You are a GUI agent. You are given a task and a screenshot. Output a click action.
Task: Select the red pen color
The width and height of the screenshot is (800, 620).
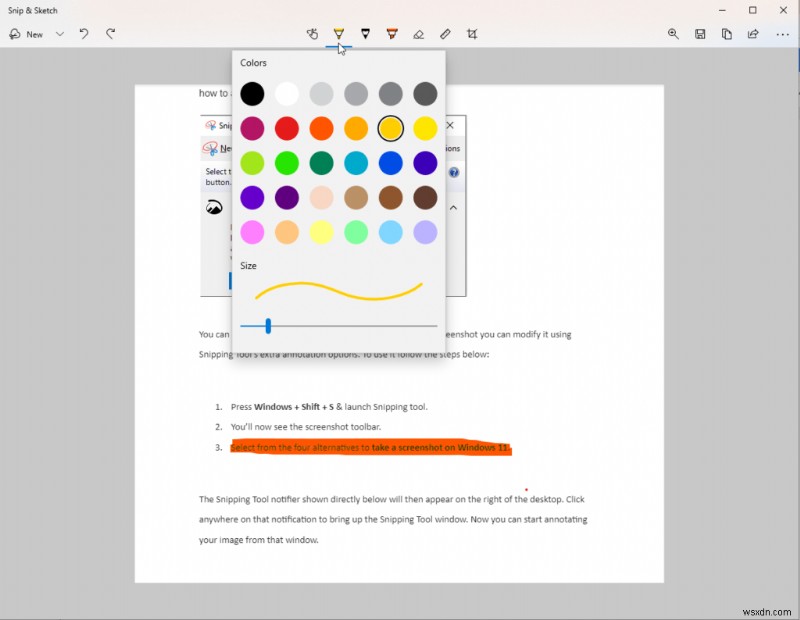tap(287, 128)
